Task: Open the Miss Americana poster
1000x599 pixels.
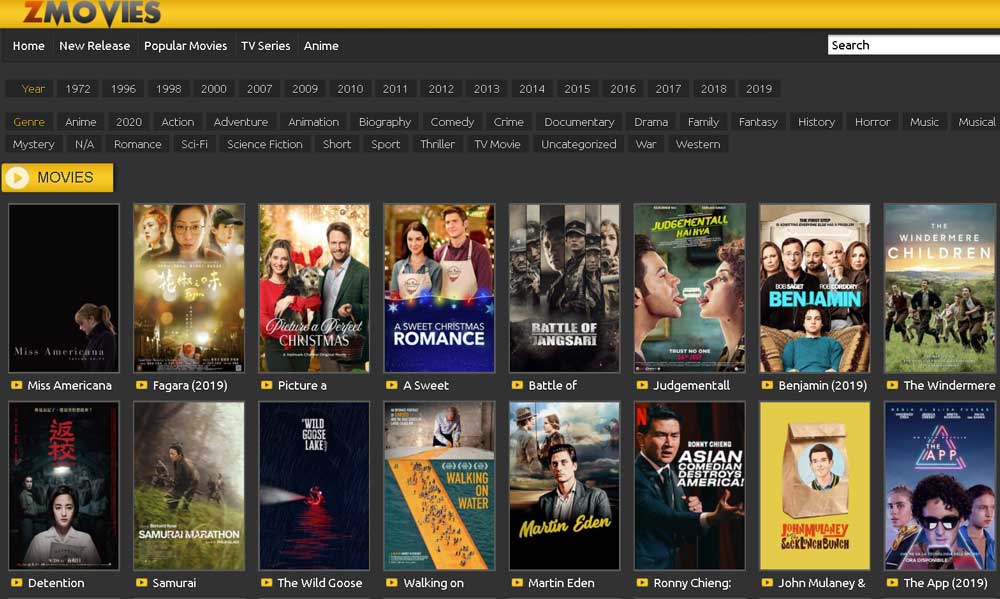Action: [64, 288]
